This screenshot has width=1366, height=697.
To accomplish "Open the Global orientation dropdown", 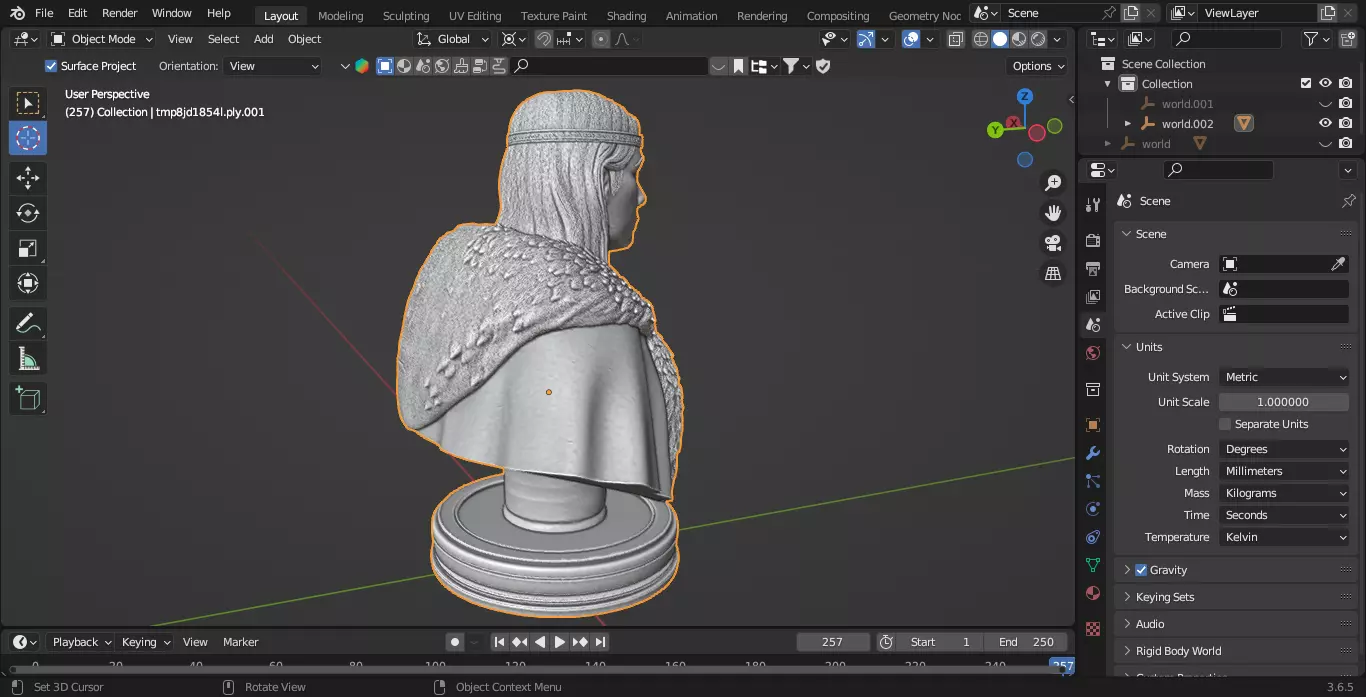I will pos(453,39).
